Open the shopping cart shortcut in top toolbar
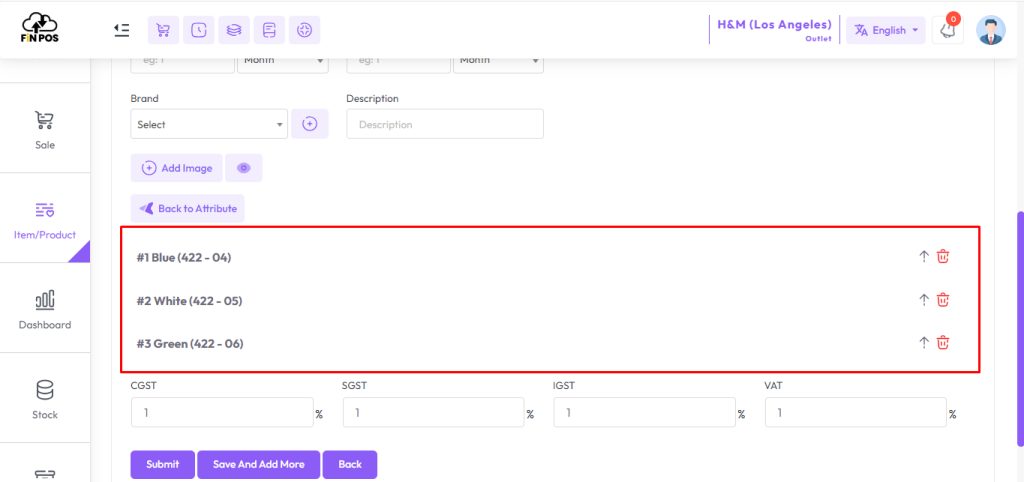Image resolution: width=1024 pixels, height=482 pixels. [x=163, y=30]
